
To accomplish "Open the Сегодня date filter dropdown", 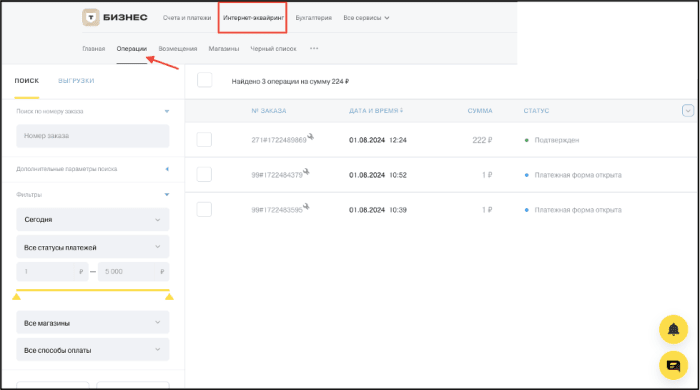I will (x=93, y=220).
